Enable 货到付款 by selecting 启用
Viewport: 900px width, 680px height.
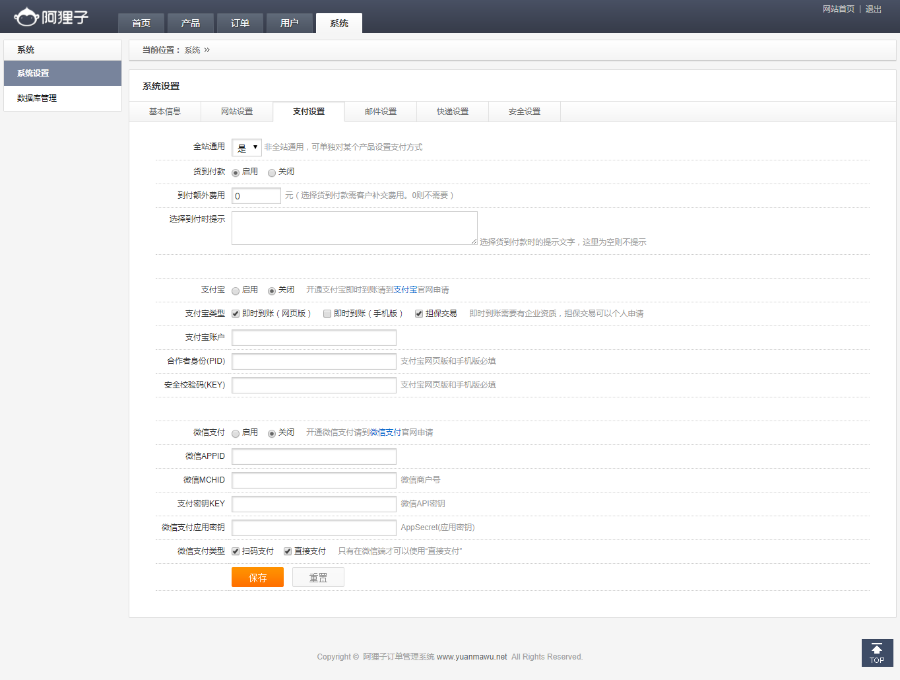coord(235,170)
